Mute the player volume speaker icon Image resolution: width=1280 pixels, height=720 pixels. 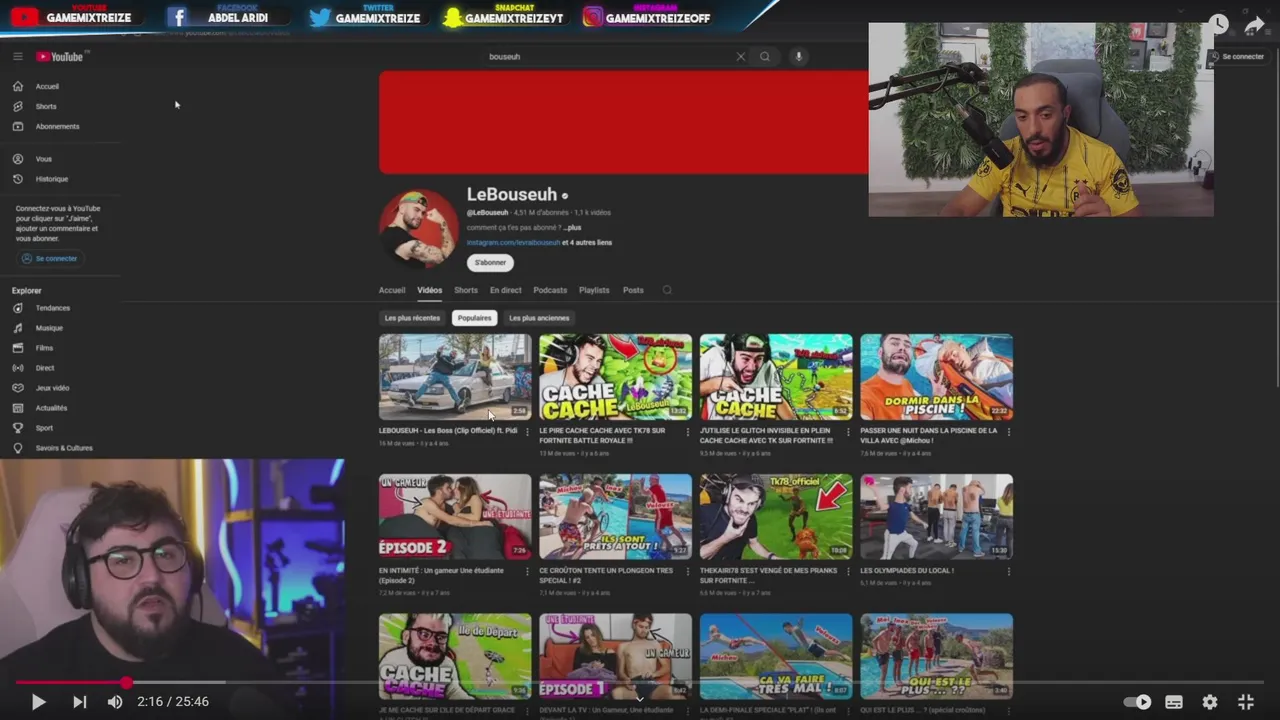pyautogui.click(x=115, y=702)
